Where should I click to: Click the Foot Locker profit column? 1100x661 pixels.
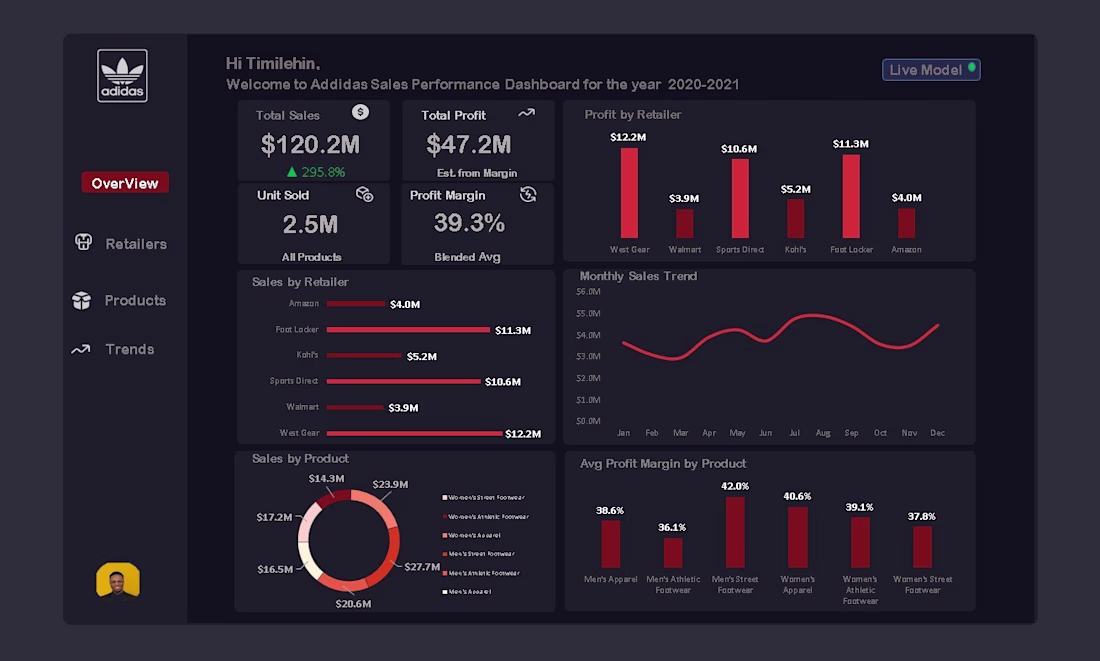click(851, 196)
